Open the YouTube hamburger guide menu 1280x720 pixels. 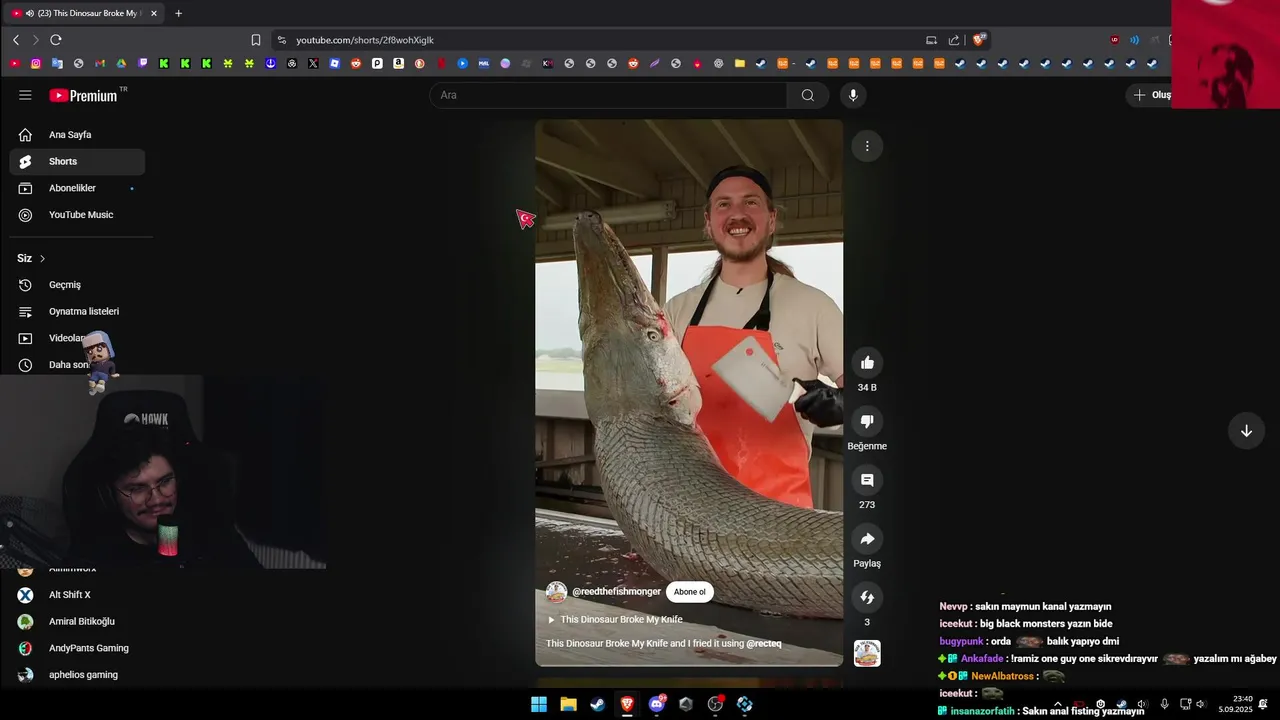[x=25, y=95]
